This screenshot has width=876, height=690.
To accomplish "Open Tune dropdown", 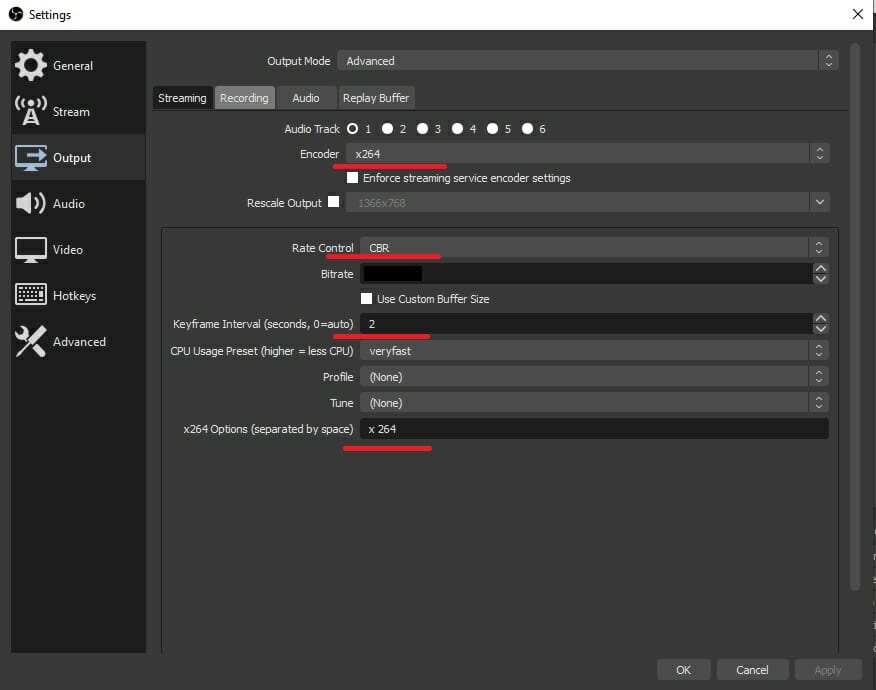I will click(594, 402).
